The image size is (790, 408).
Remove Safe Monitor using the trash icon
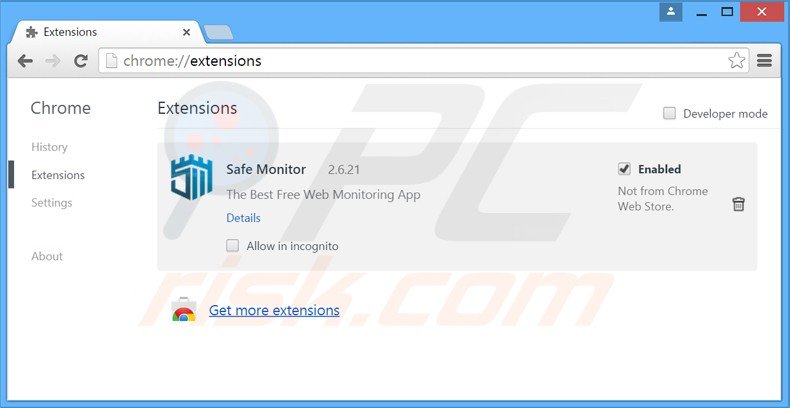pyautogui.click(x=738, y=204)
